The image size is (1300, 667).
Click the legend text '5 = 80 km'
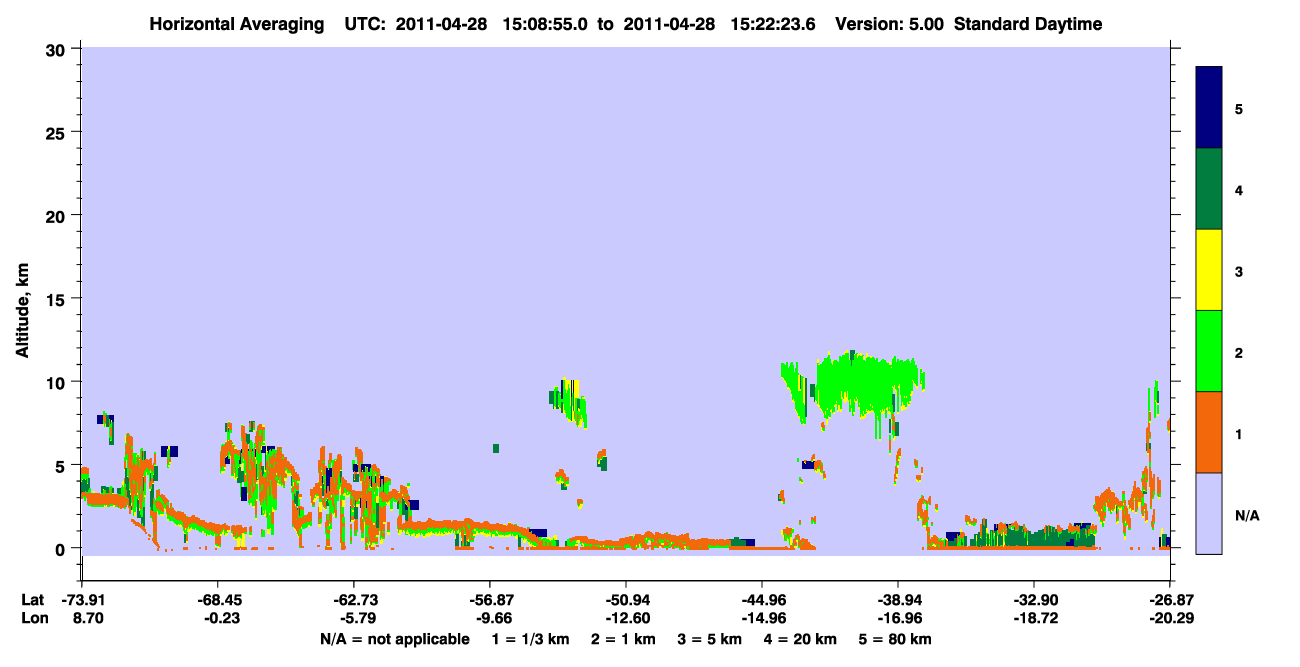898,639
